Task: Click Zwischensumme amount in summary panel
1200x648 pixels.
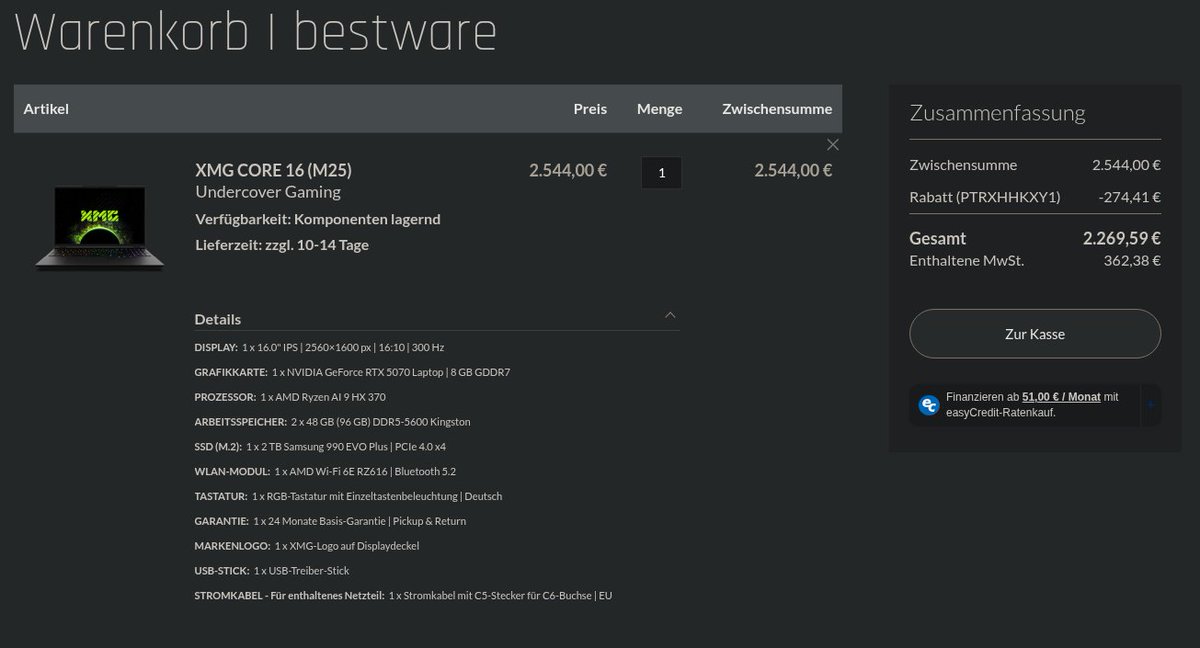Action: pos(1126,165)
